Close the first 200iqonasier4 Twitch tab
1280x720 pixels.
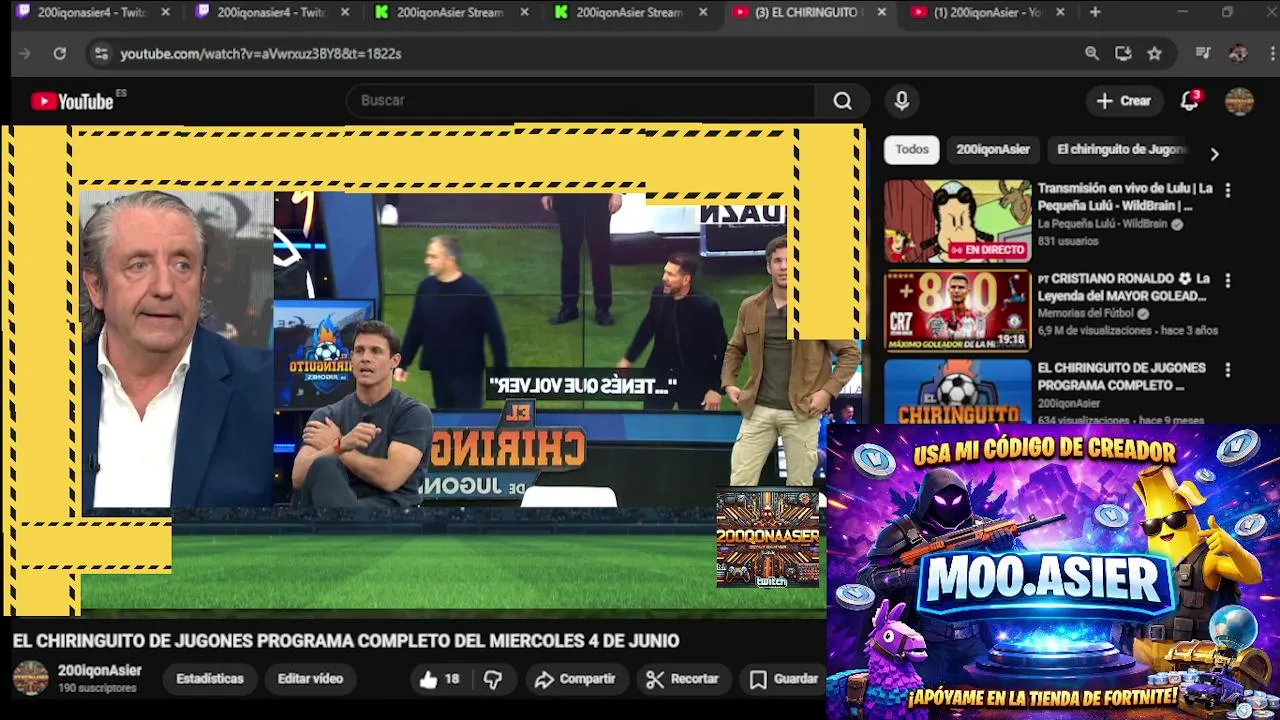(165, 12)
